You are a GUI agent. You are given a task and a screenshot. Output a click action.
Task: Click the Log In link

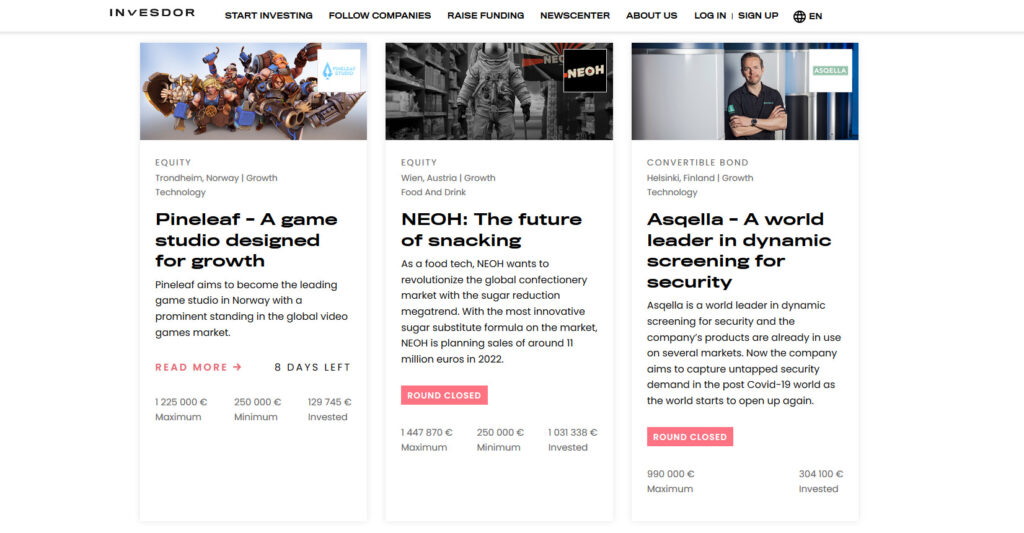(x=710, y=16)
